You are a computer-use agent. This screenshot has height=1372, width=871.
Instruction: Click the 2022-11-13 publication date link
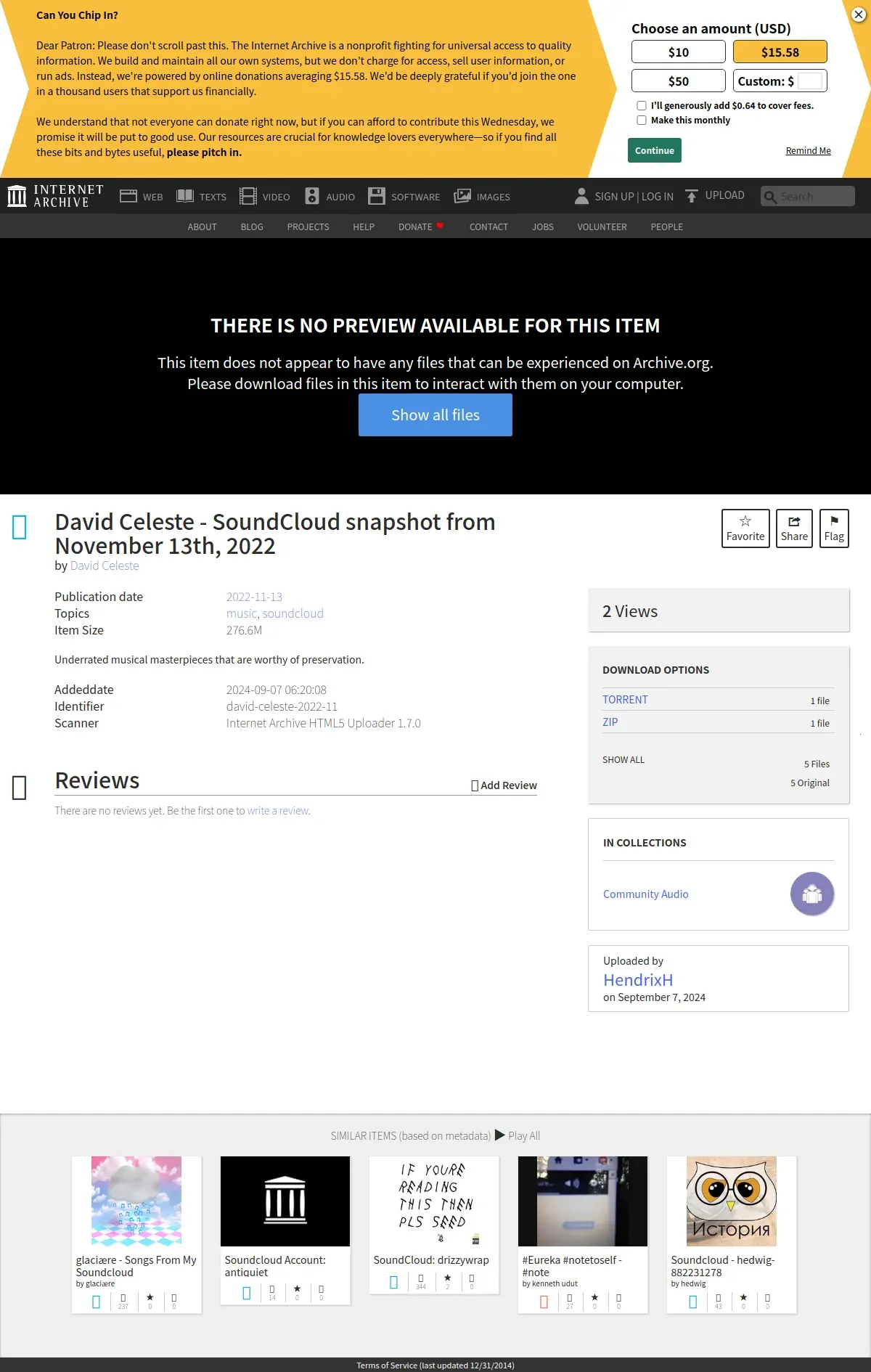254,597
